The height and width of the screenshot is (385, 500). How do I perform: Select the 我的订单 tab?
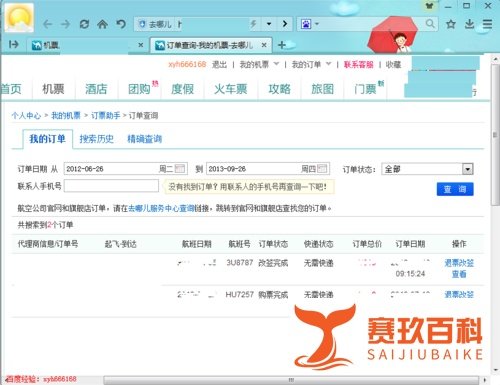tap(47, 139)
